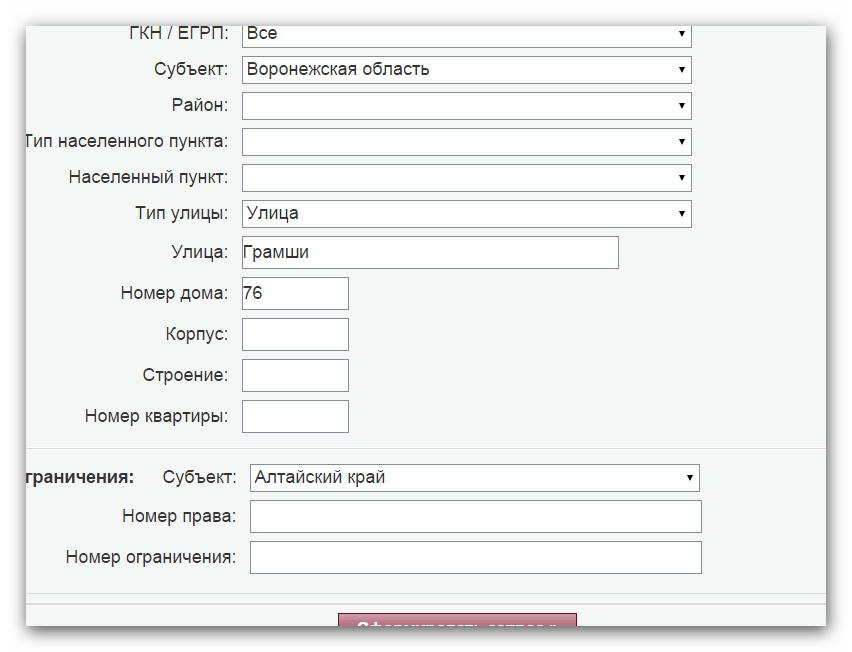Click the Населенный пункт label text
852x652 pixels.
pyautogui.click(x=148, y=177)
